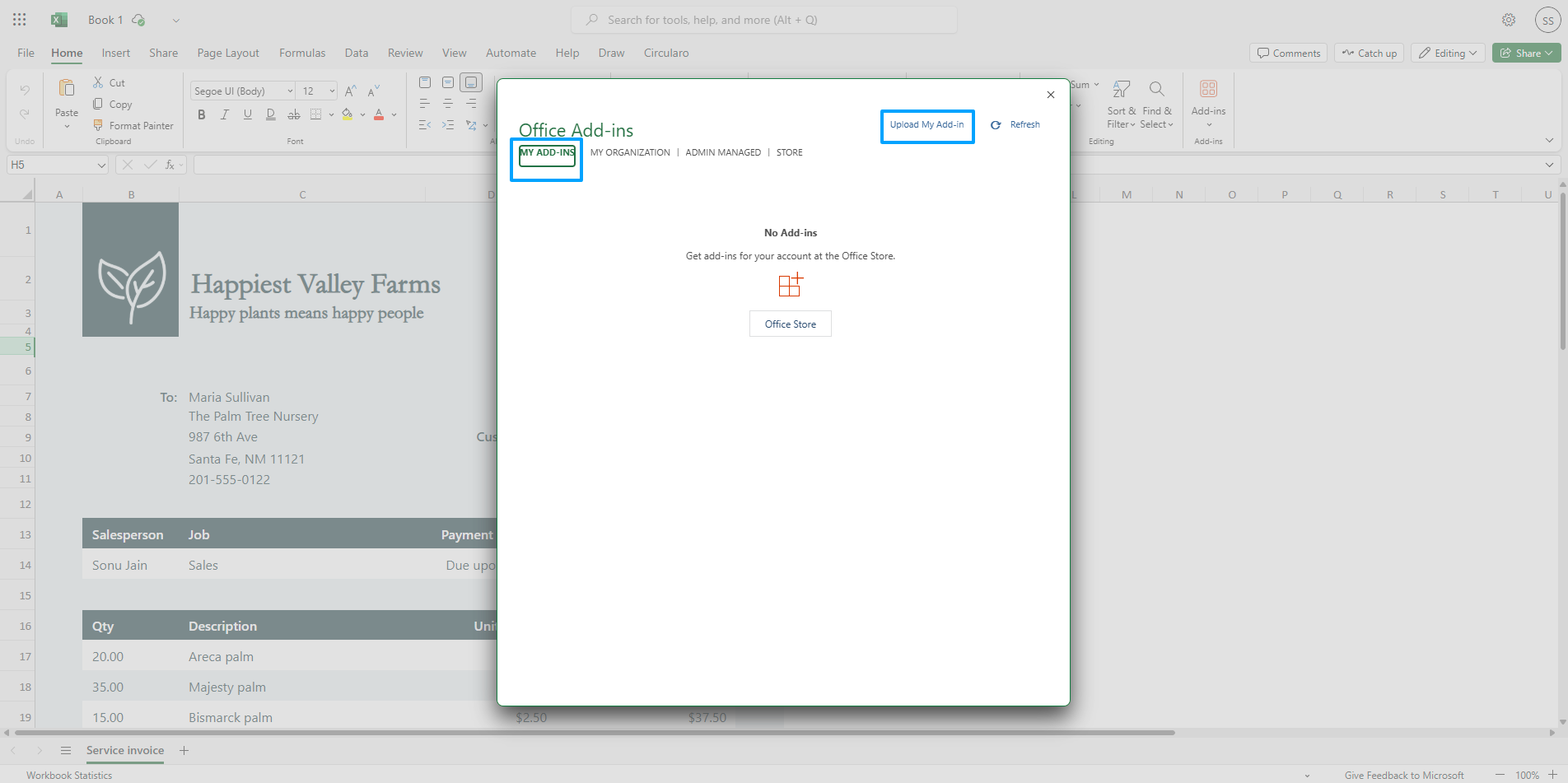Image resolution: width=1568 pixels, height=783 pixels.
Task: Open the Editing mode dropdown
Action: [1449, 53]
